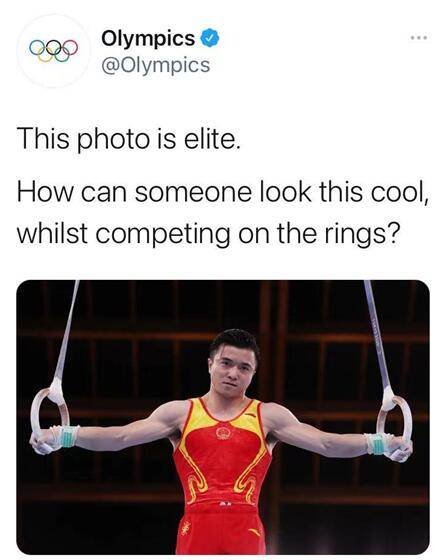Click the left teal wrist guard
The image size is (435, 560).
(69, 436)
